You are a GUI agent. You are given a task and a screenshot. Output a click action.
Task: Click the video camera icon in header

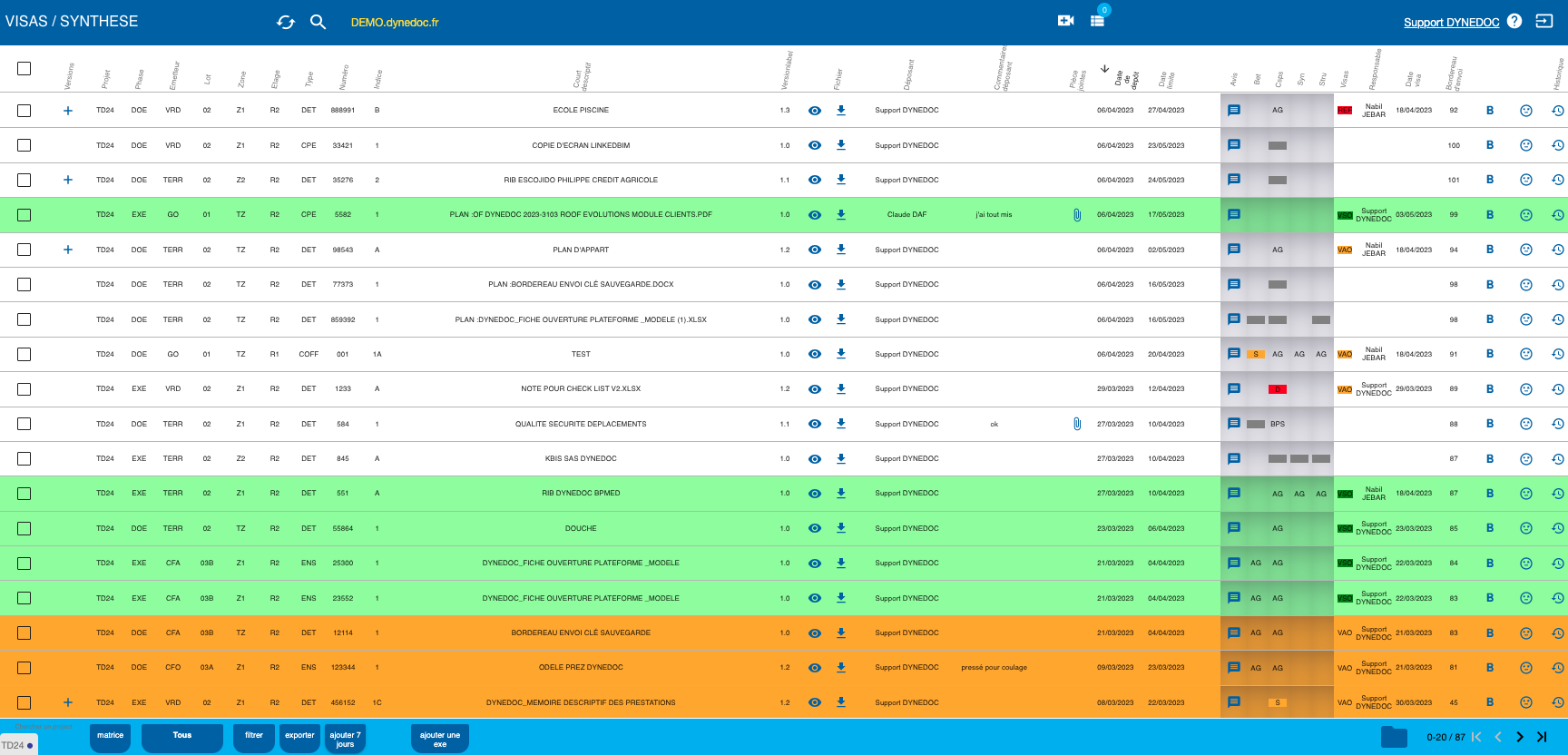[x=1066, y=21]
